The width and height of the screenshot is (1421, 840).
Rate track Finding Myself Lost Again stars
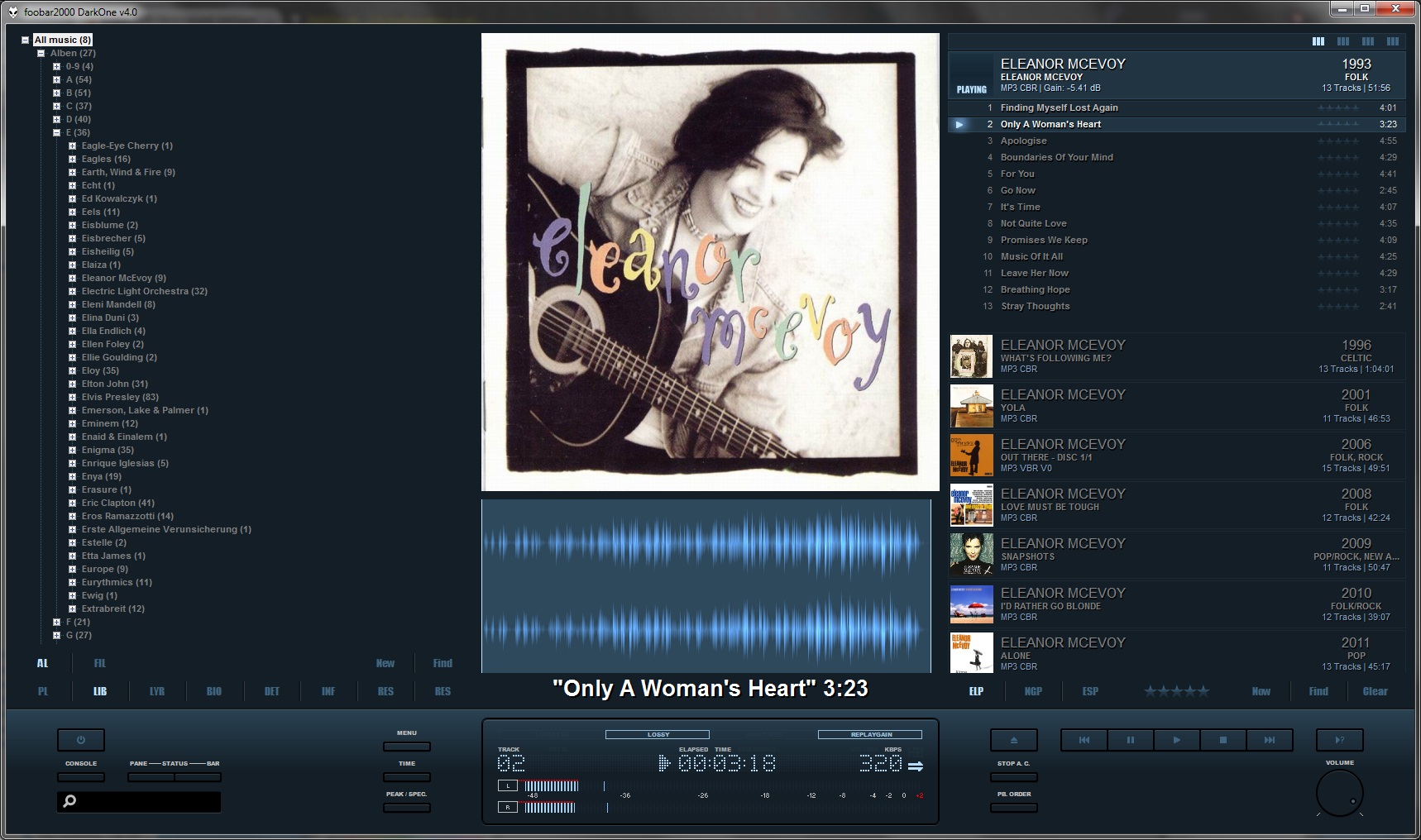click(1338, 107)
